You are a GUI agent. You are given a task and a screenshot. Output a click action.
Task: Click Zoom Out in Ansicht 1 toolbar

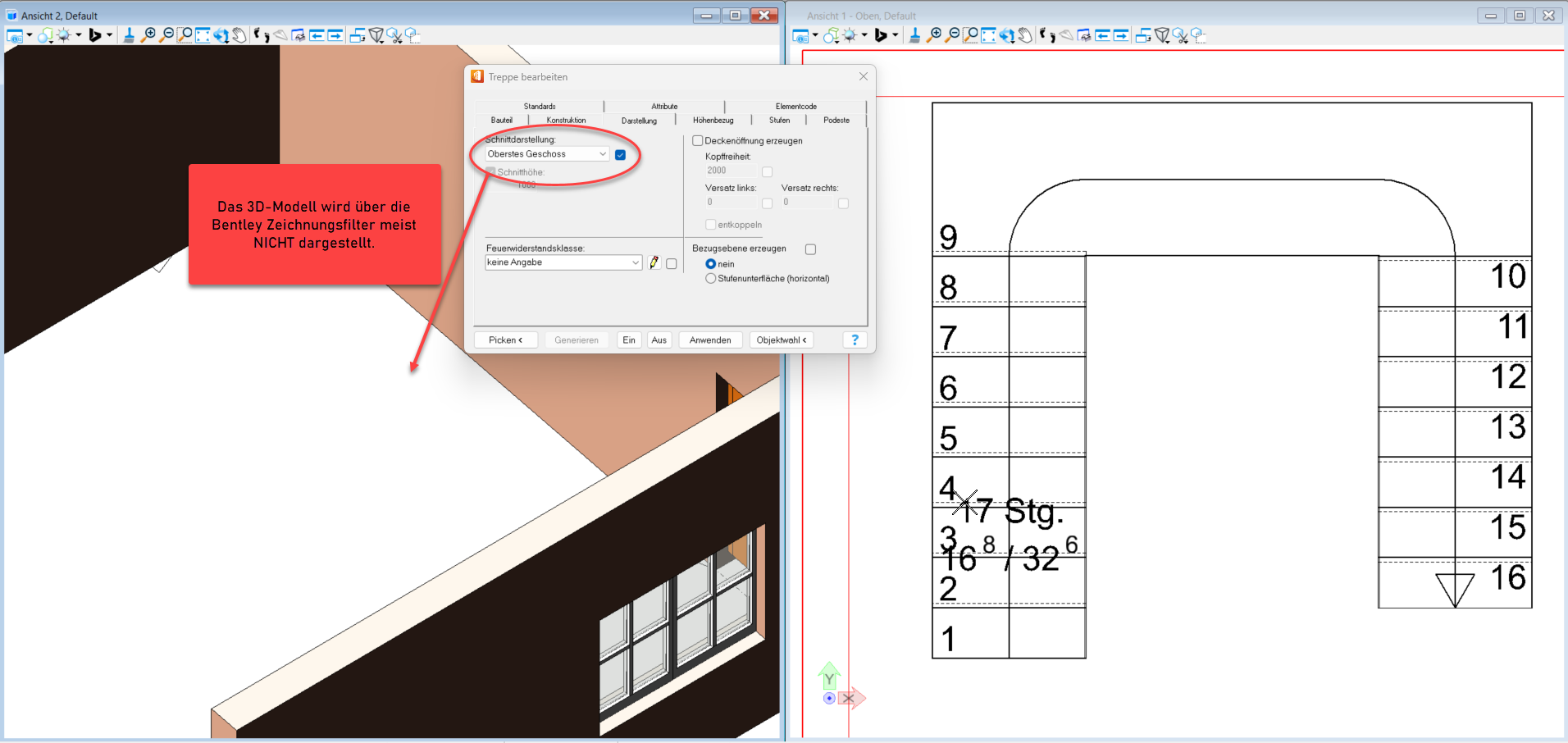(x=952, y=35)
